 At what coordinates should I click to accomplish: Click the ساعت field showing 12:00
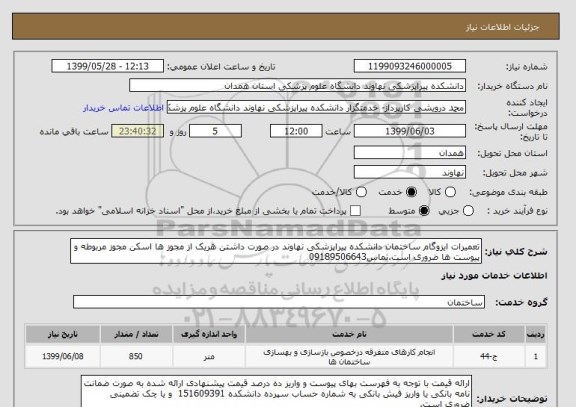click(x=296, y=131)
